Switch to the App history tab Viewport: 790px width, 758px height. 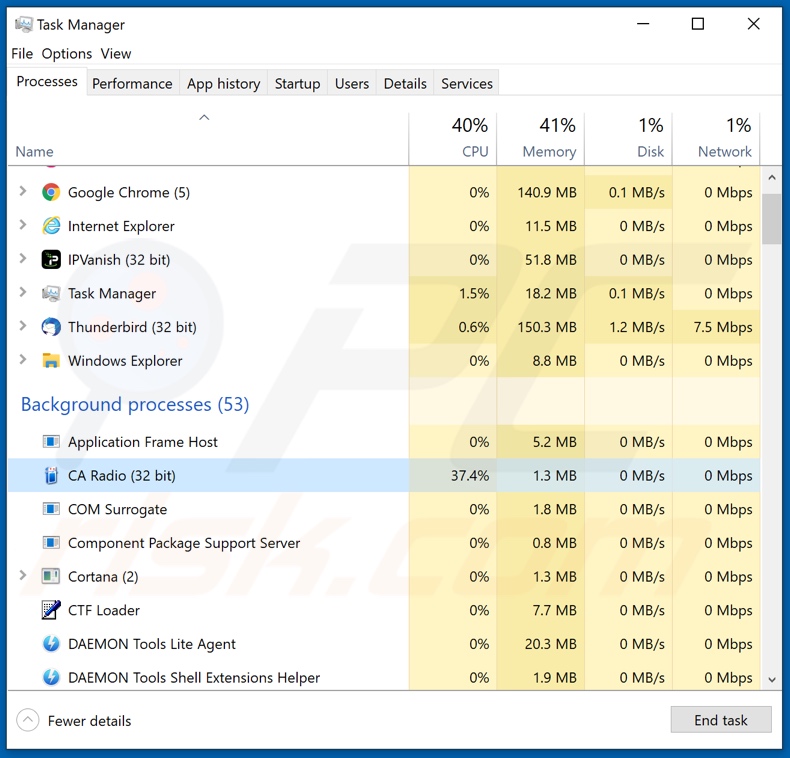223,84
